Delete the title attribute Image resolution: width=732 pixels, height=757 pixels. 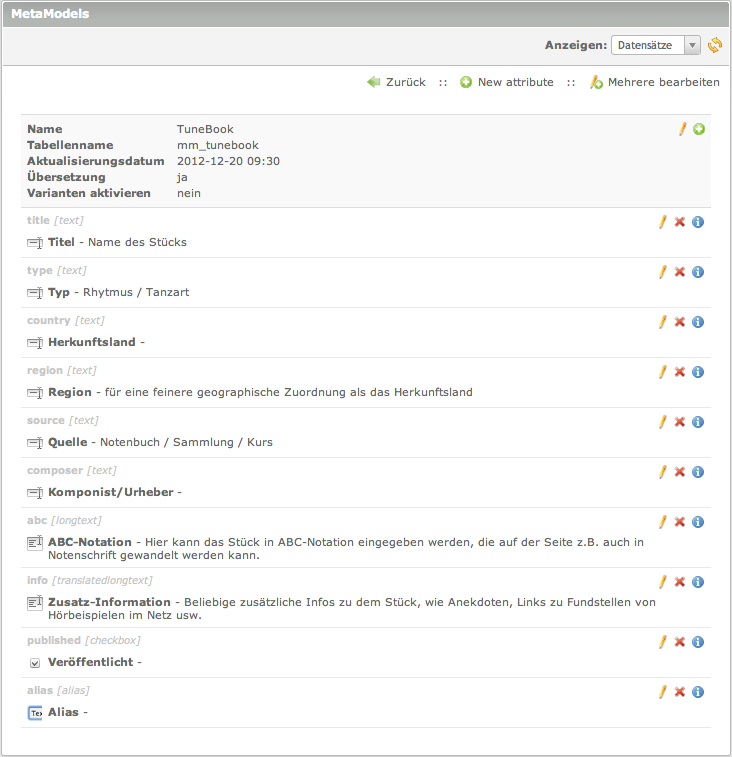pyautogui.click(x=680, y=222)
